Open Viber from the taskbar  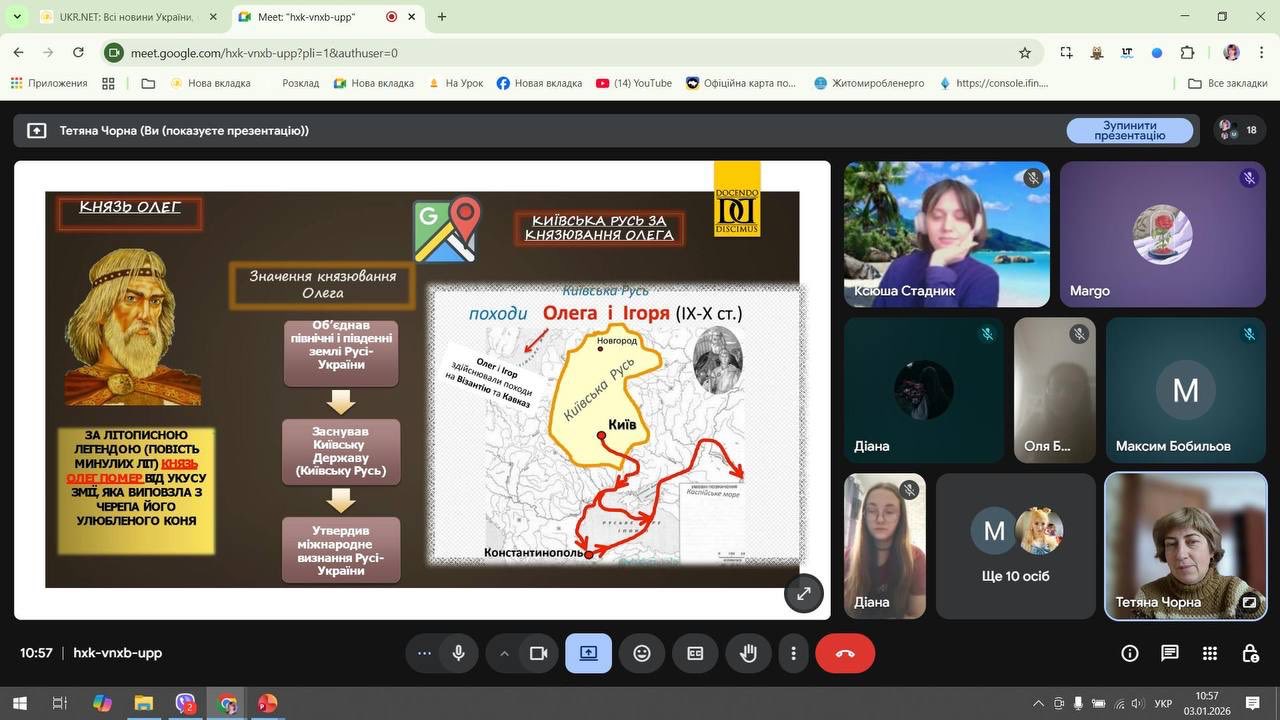(x=186, y=703)
